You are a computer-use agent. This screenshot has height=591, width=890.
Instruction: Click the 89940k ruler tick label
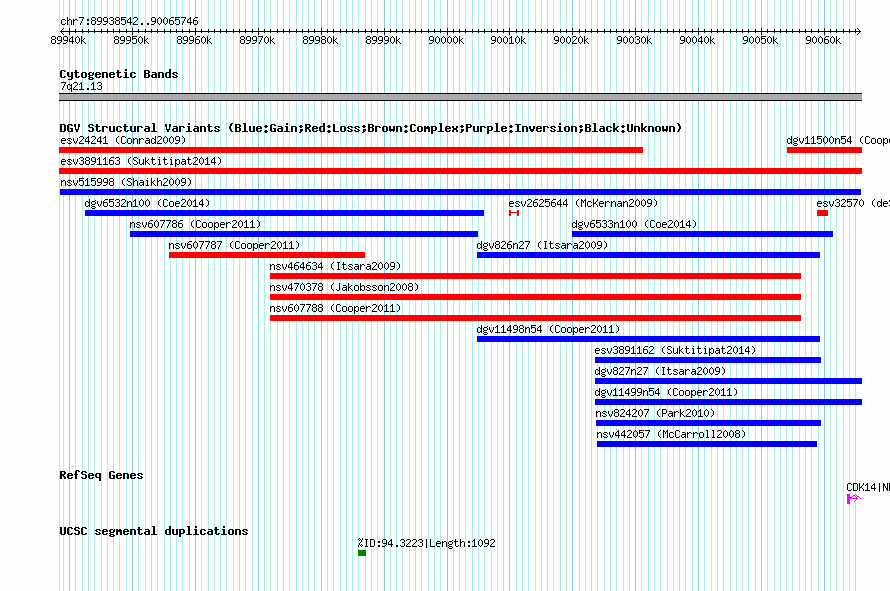(68, 40)
